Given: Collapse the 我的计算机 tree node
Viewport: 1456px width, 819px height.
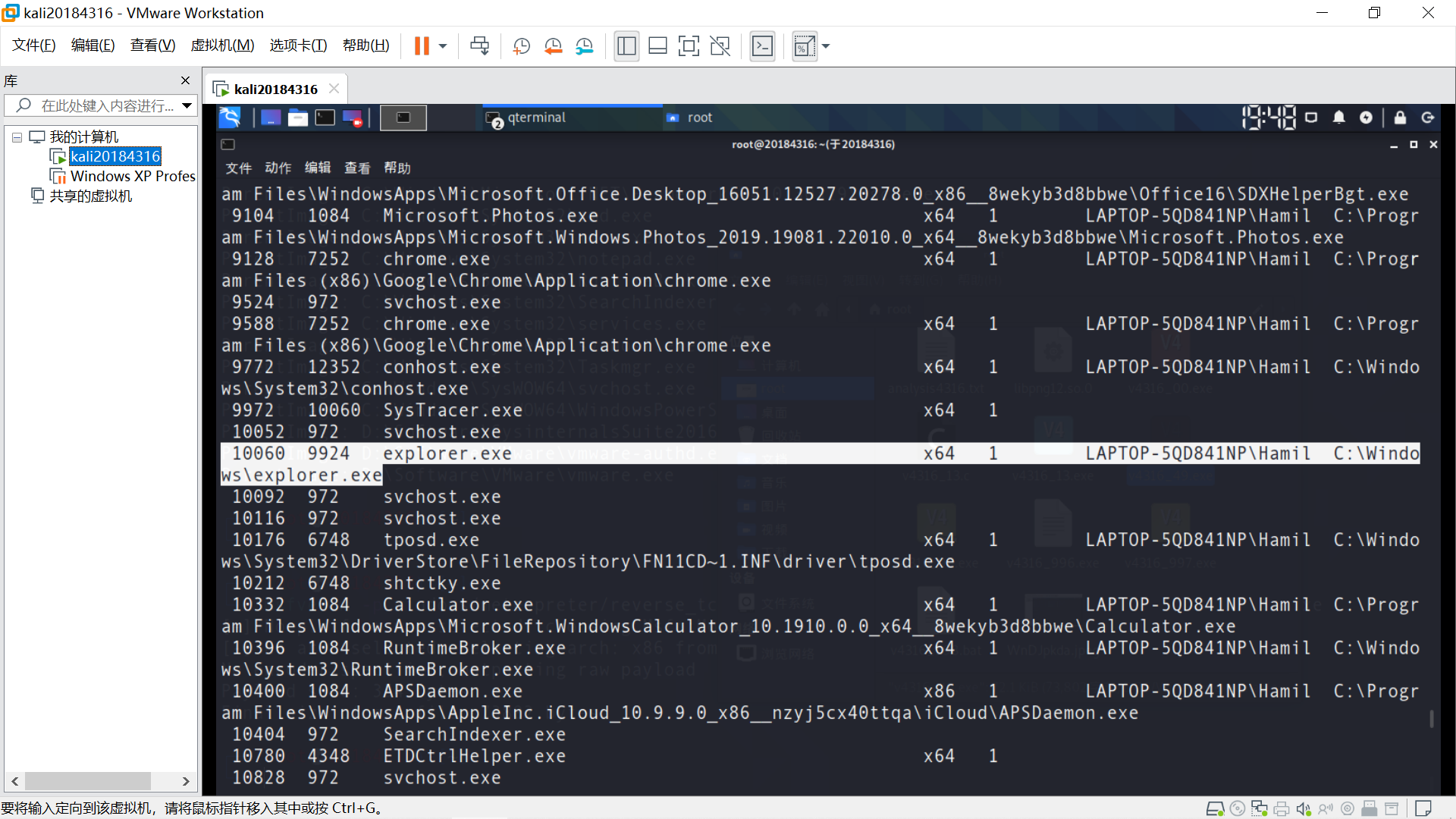Looking at the screenshot, I should 17,137.
